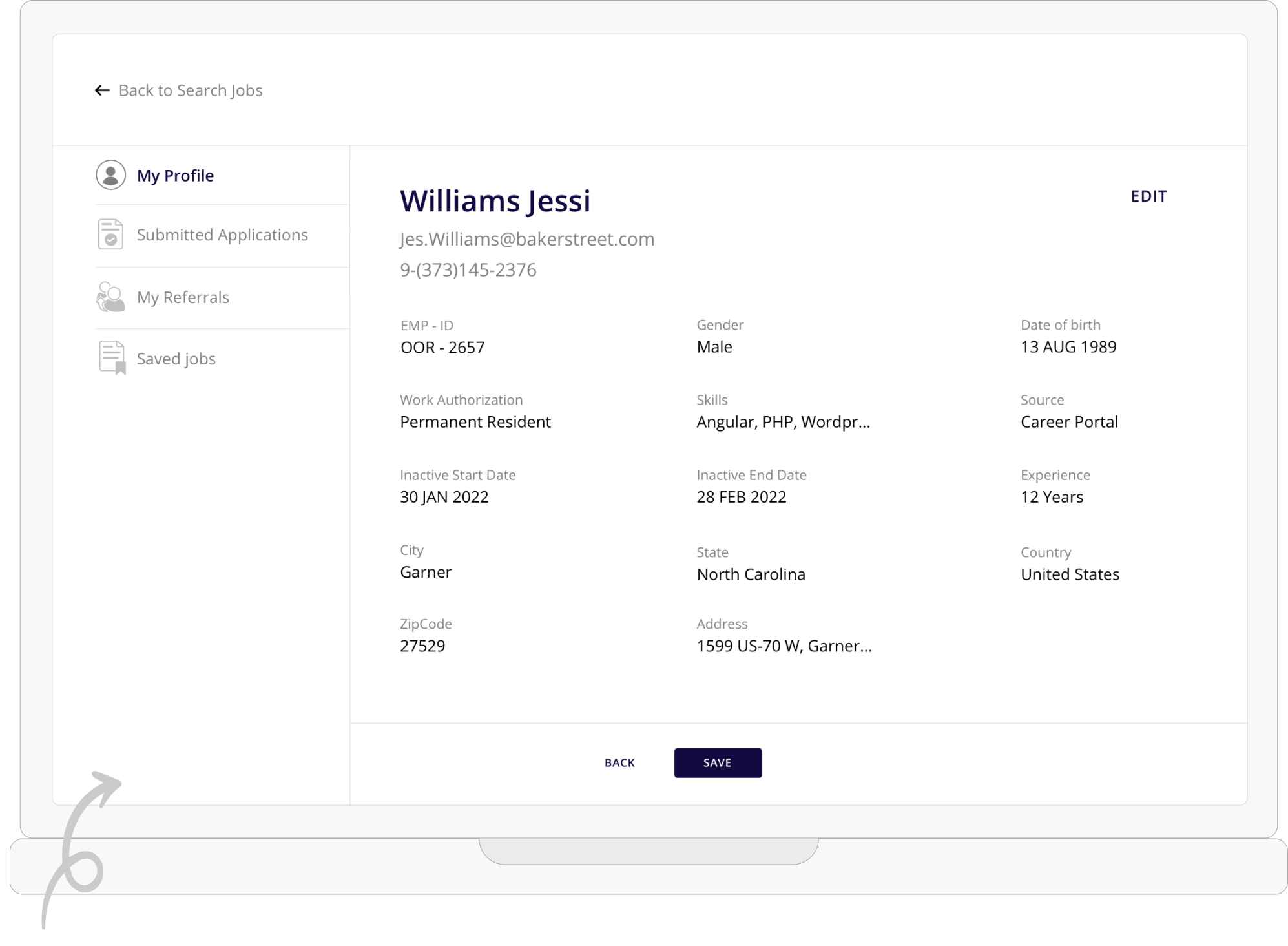This screenshot has width=1288, height=946.
Task: Select Saved jobs in sidebar
Action: 176,359
